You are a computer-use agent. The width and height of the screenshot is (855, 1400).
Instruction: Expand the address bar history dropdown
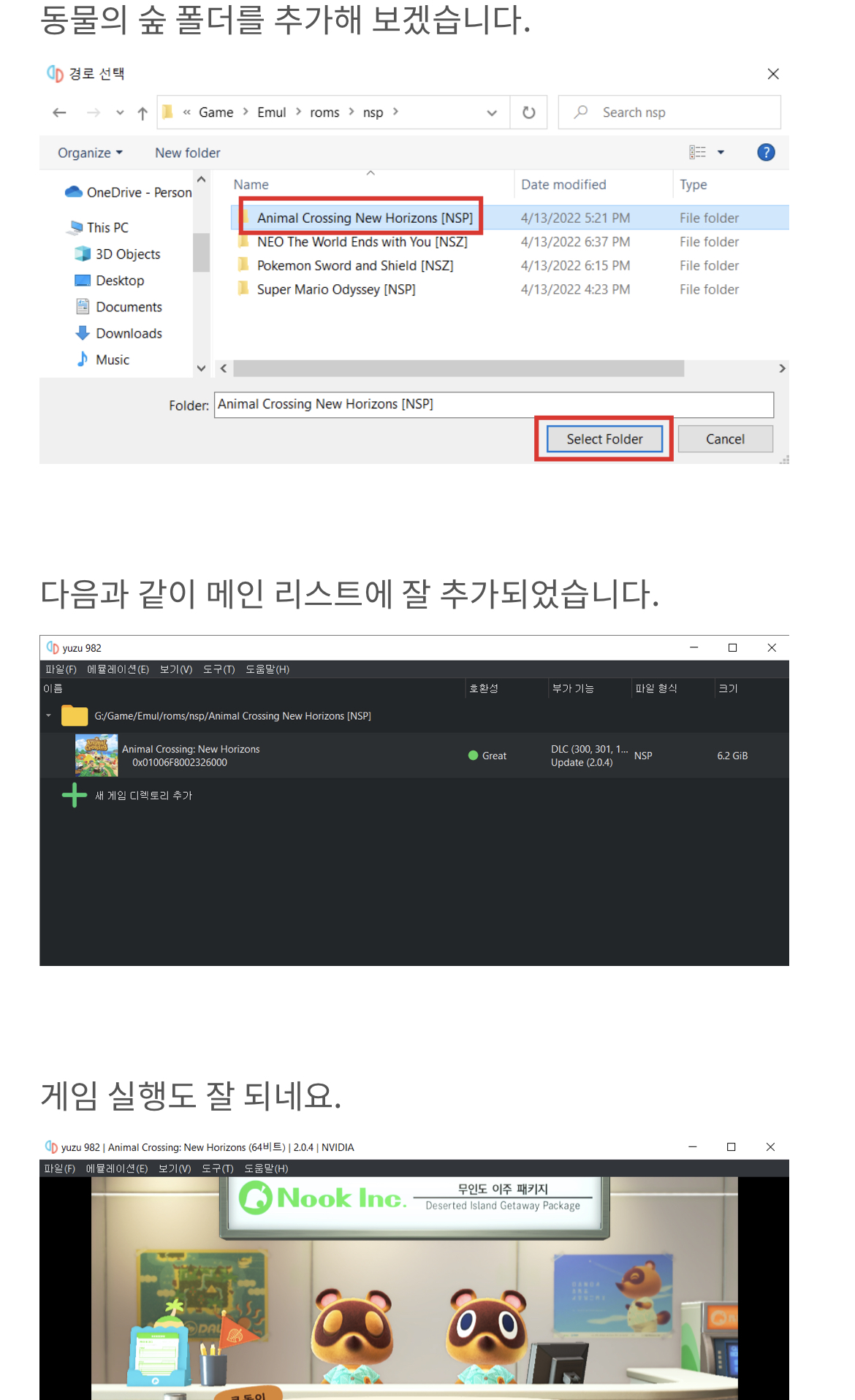(492, 113)
